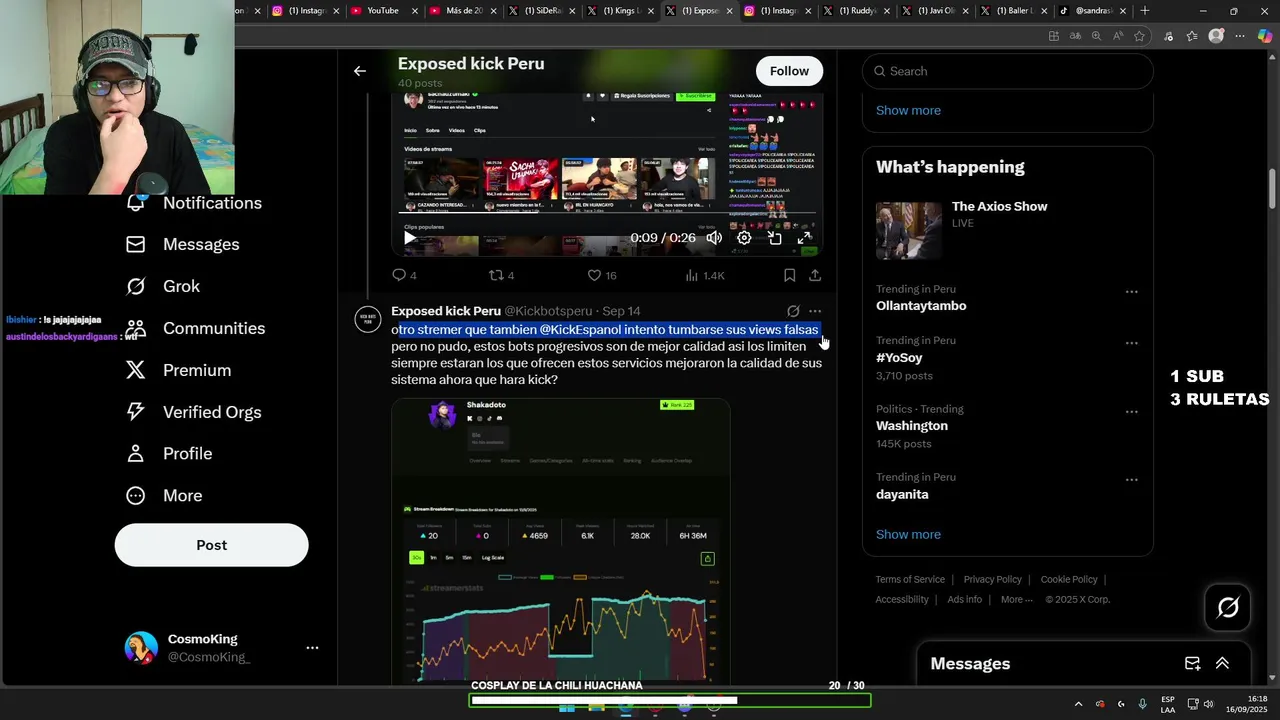
Task: Share the video post
Action: pos(815,275)
